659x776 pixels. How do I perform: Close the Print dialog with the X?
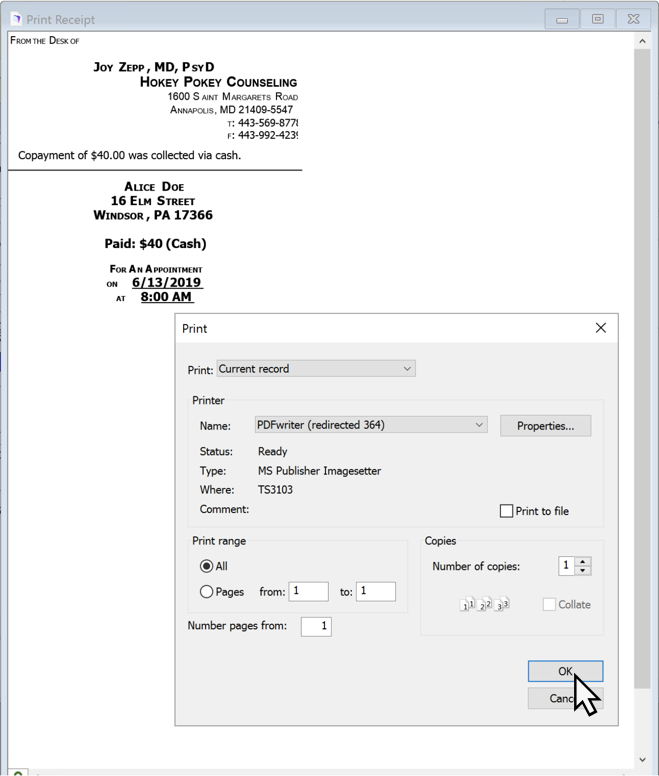600,328
